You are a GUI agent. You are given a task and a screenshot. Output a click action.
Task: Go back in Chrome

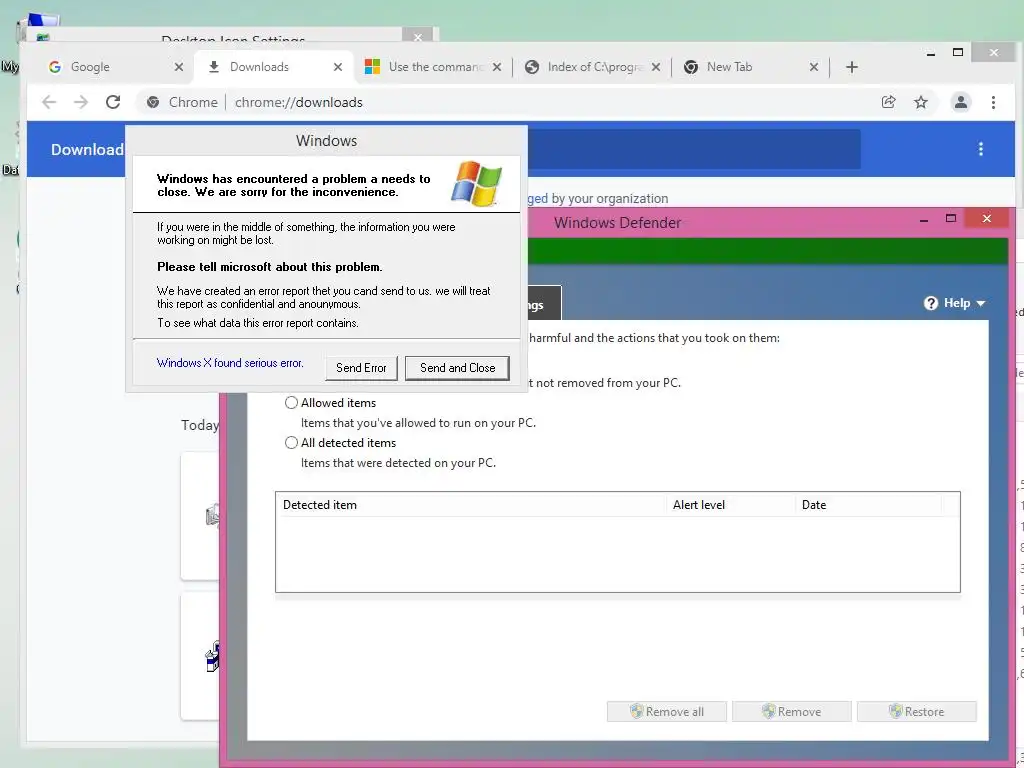[x=49, y=102]
